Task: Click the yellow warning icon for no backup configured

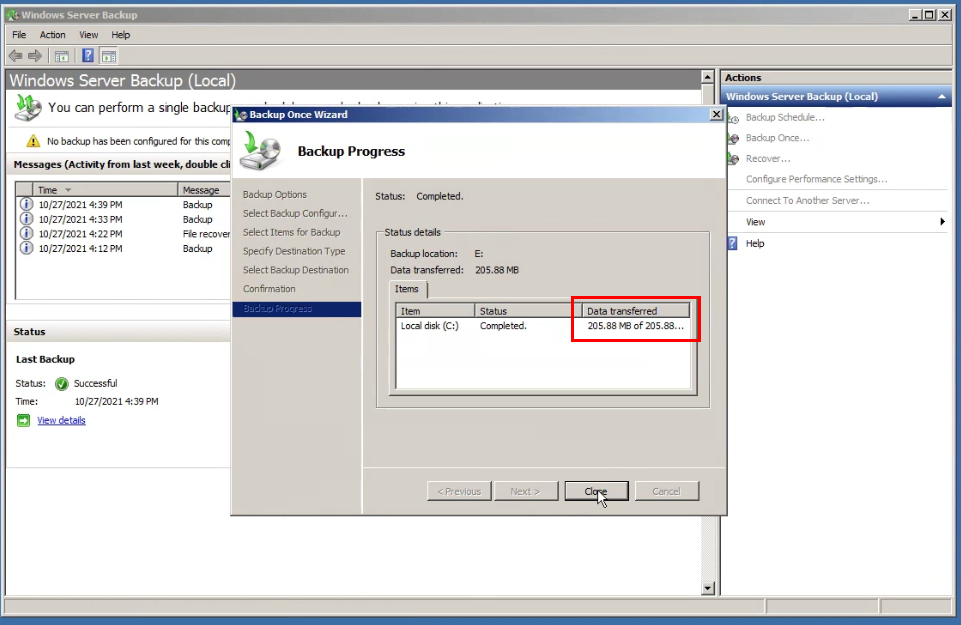Action: 33,141
